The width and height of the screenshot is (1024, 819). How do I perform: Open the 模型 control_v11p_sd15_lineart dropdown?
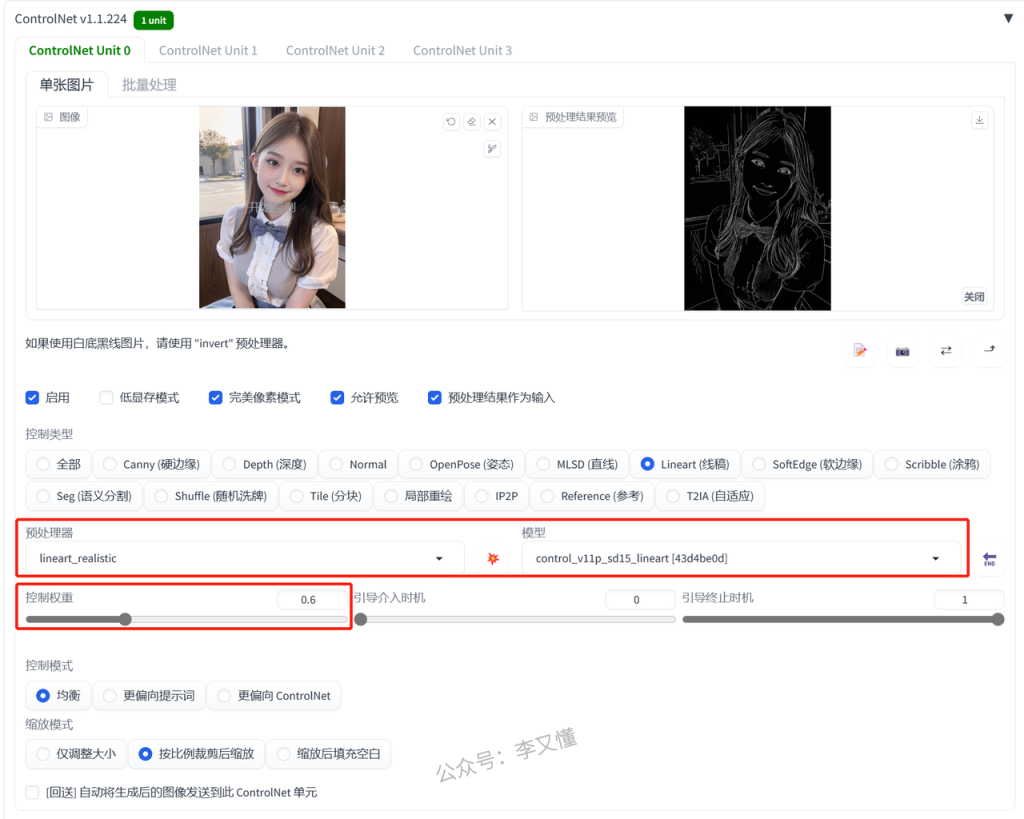point(740,559)
